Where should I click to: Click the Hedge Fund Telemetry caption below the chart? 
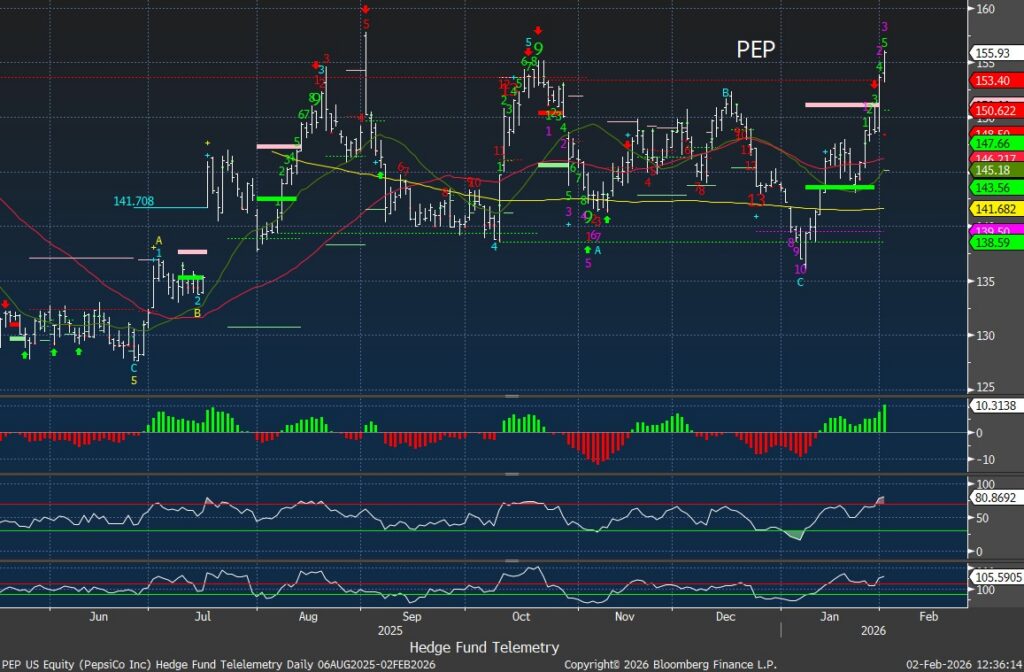click(484, 647)
